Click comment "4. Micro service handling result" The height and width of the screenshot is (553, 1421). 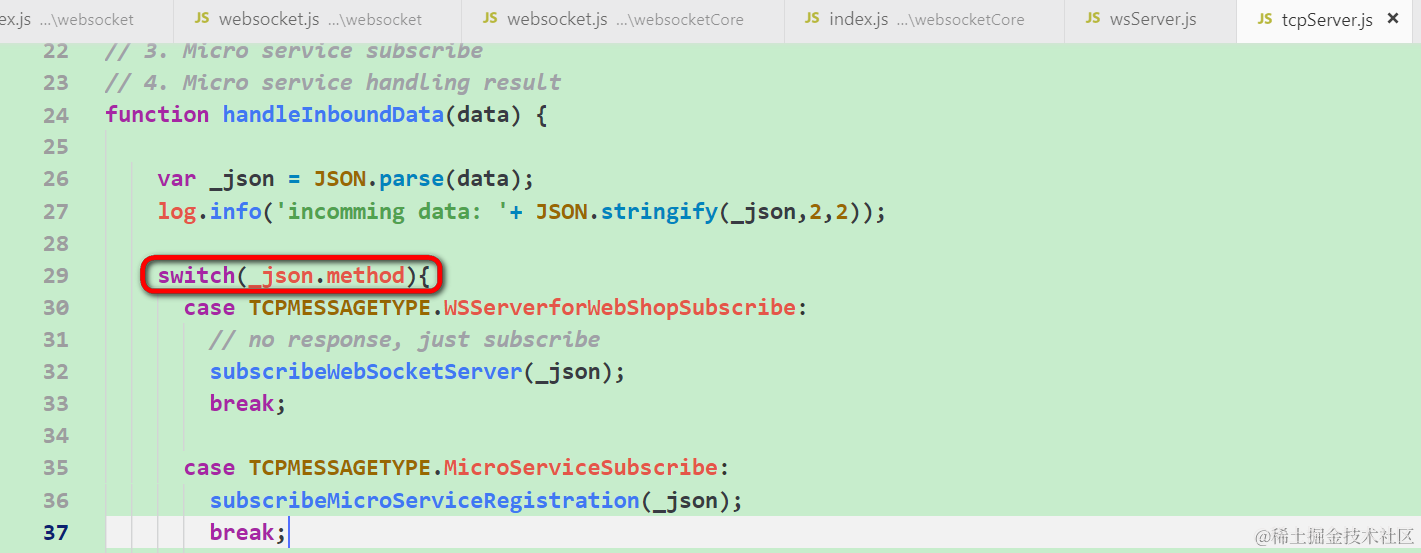coord(333,82)
